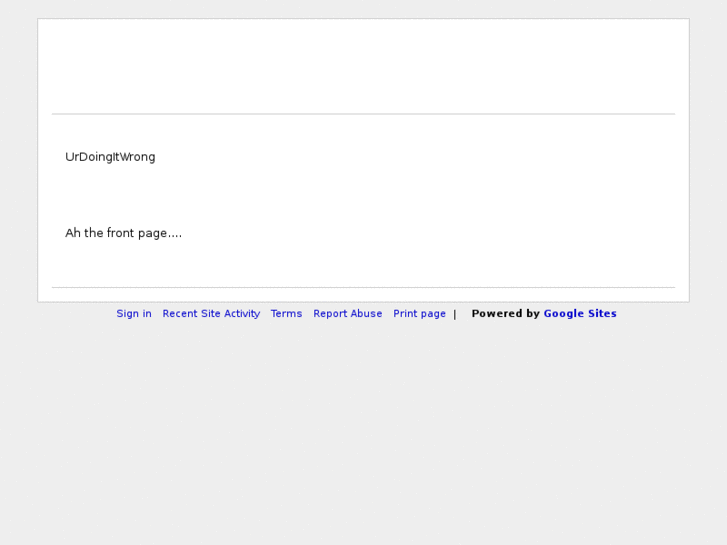
Task: Click Report Abuse in the footer
Action: [x=347, y=314]
